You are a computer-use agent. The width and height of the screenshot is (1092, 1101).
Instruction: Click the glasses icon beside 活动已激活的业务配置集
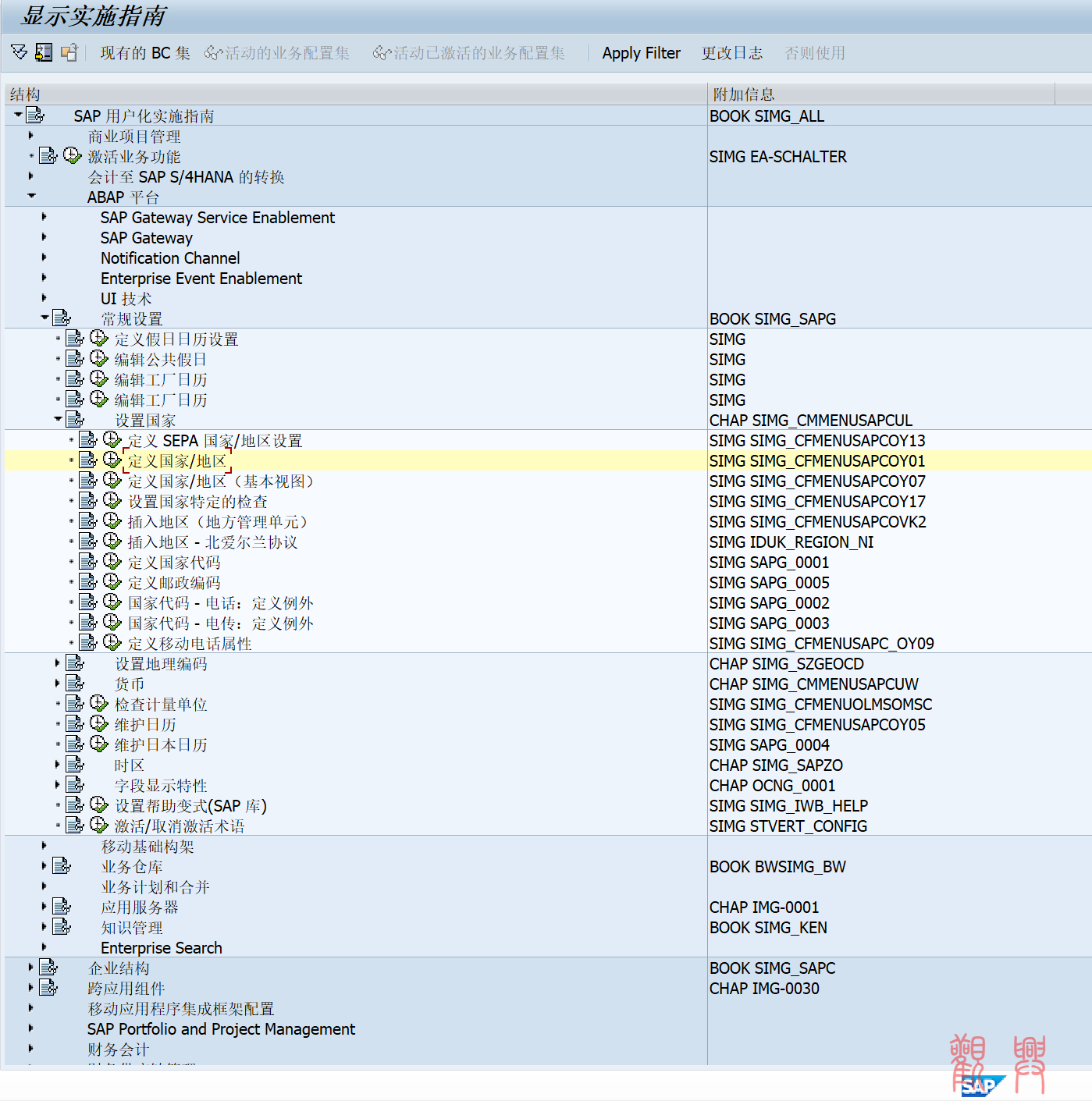(x=382, y=53)
